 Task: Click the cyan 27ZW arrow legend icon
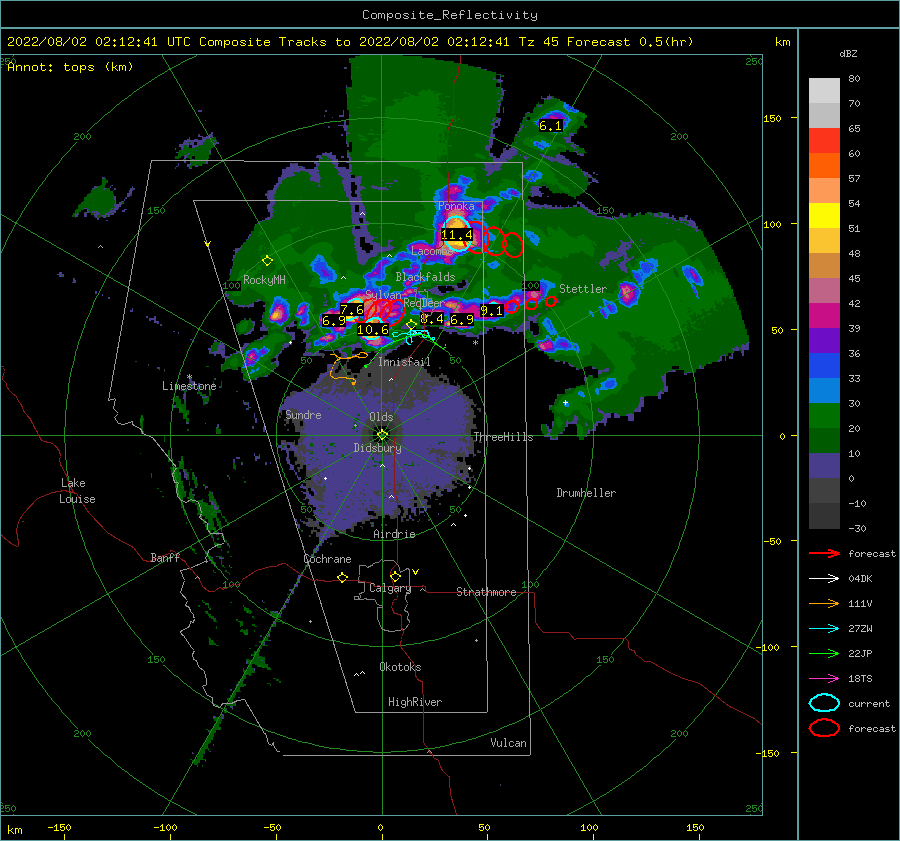click(x=824, y=629)
